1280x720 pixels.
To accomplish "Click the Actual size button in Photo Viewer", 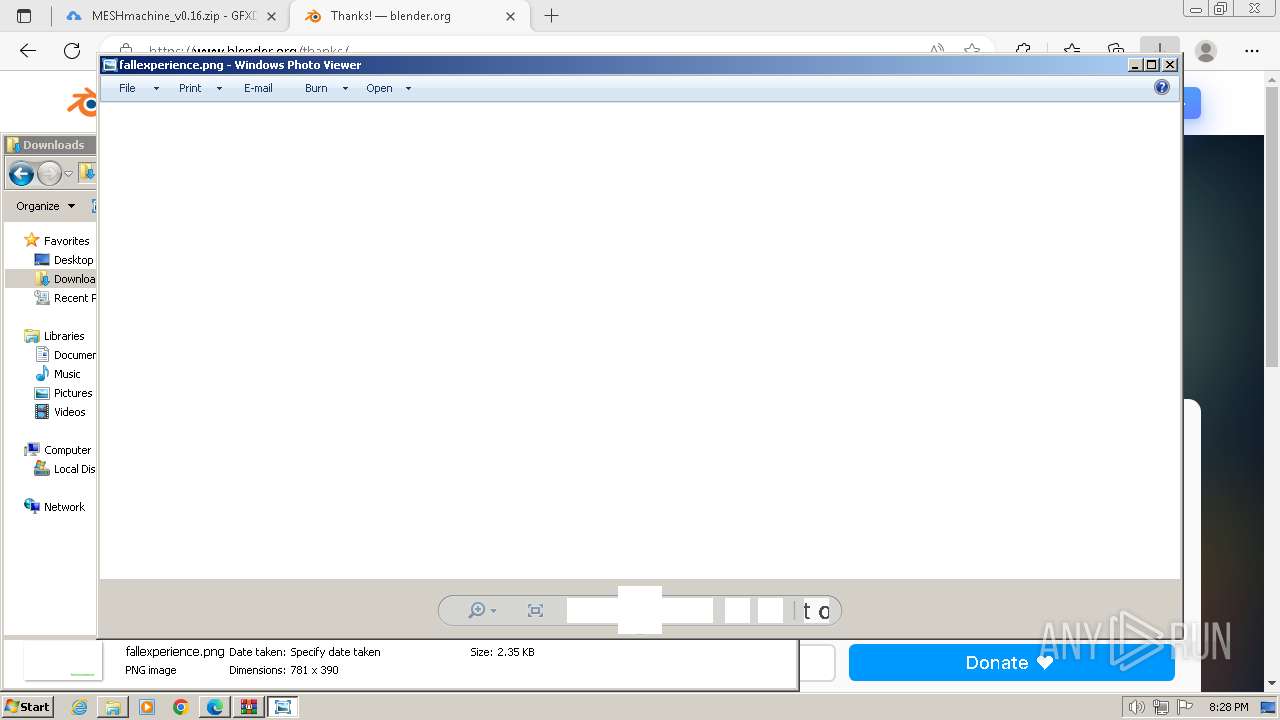I will (x=535, y=610).
